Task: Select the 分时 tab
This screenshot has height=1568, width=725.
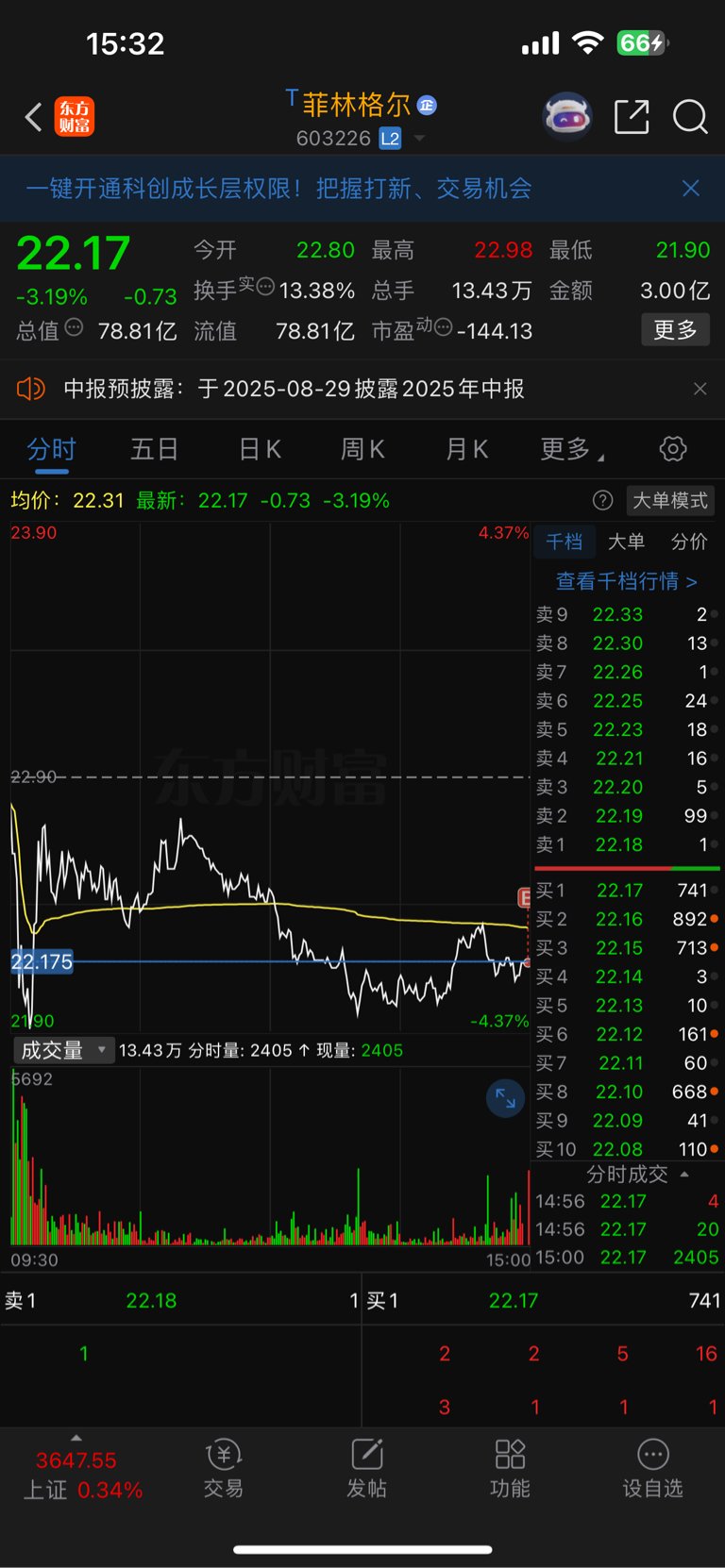Action: point(51,449)
